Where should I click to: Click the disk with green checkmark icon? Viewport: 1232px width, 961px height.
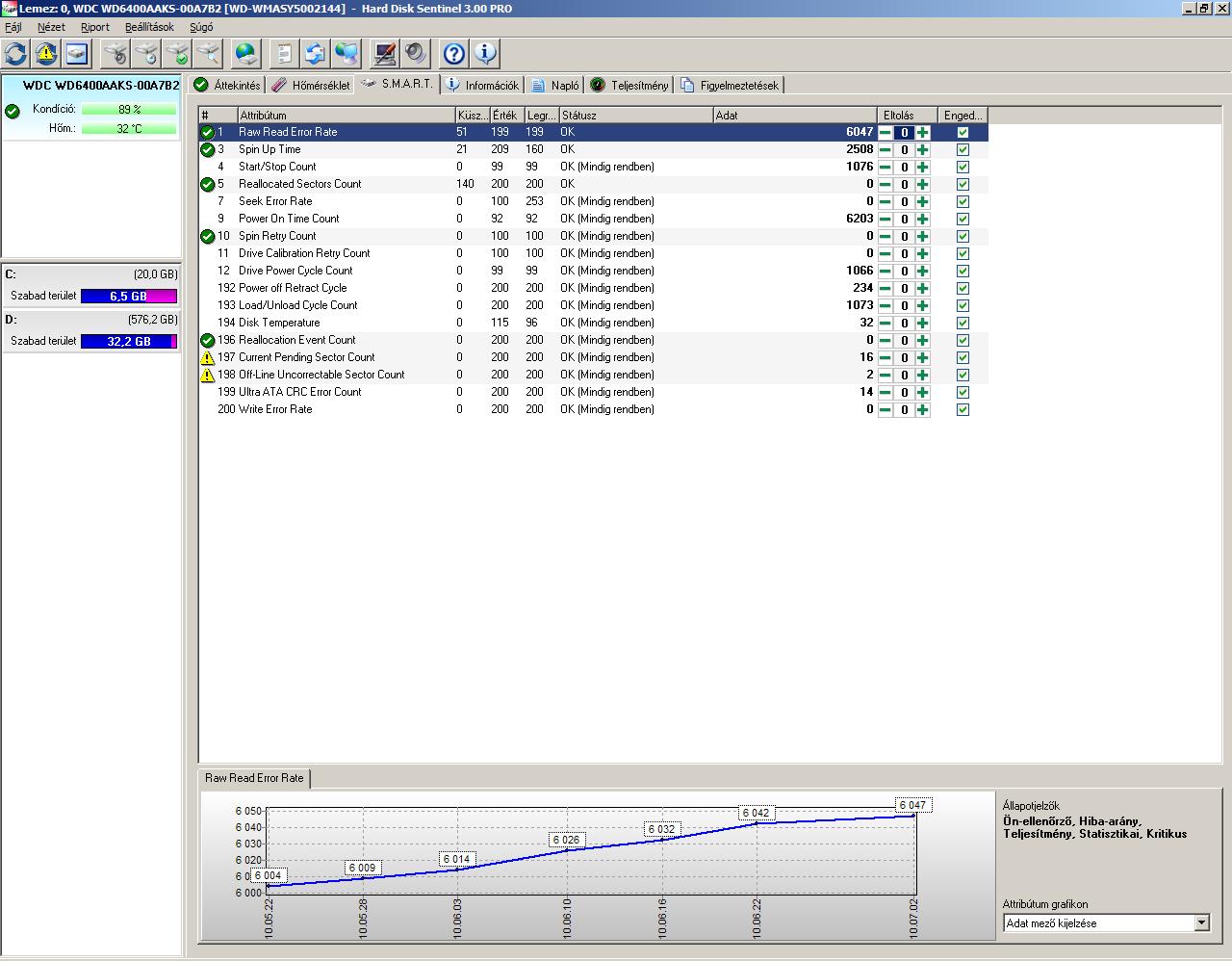tap(177, 53)
